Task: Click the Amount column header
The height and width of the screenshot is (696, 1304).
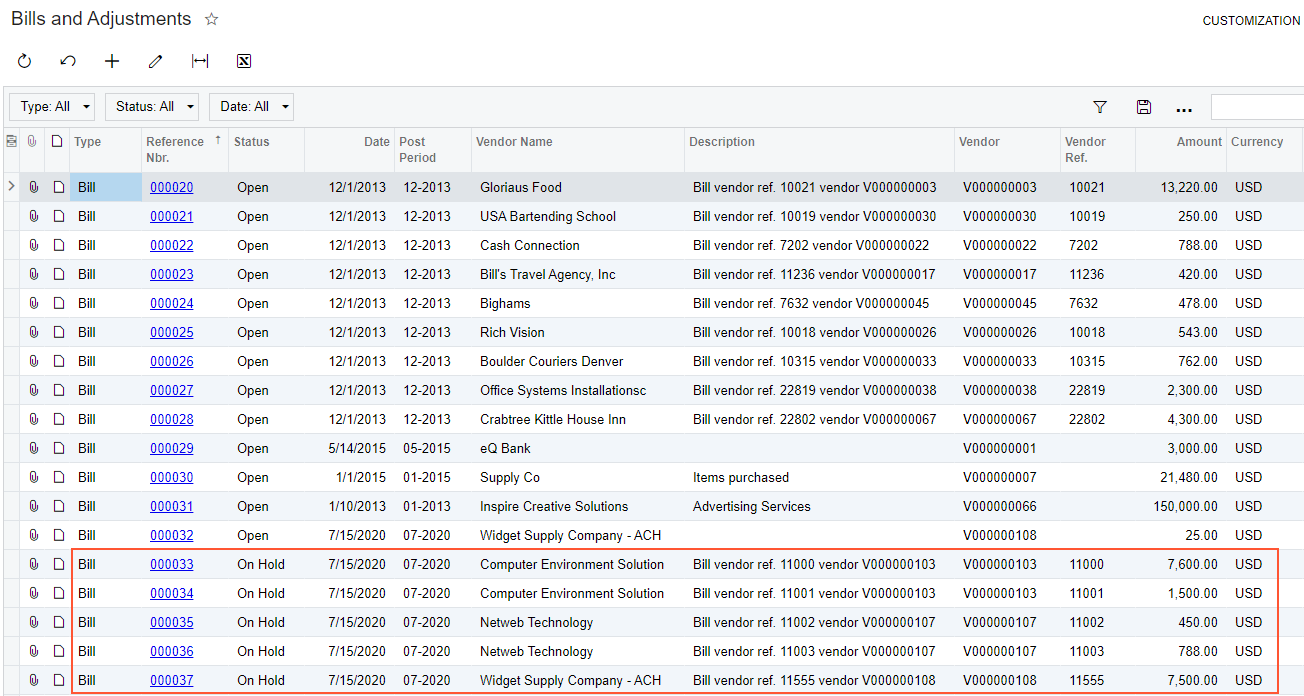Action: point(1198,142)
